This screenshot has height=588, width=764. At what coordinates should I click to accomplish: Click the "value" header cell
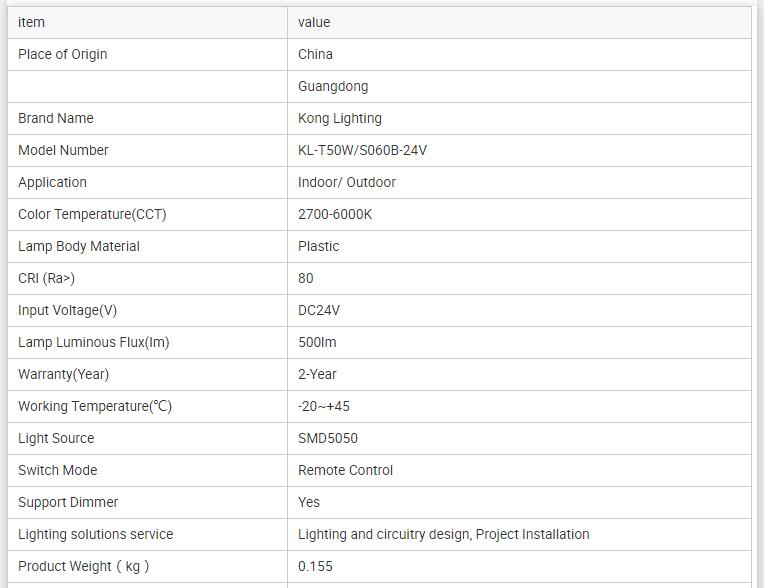(314, 22)
